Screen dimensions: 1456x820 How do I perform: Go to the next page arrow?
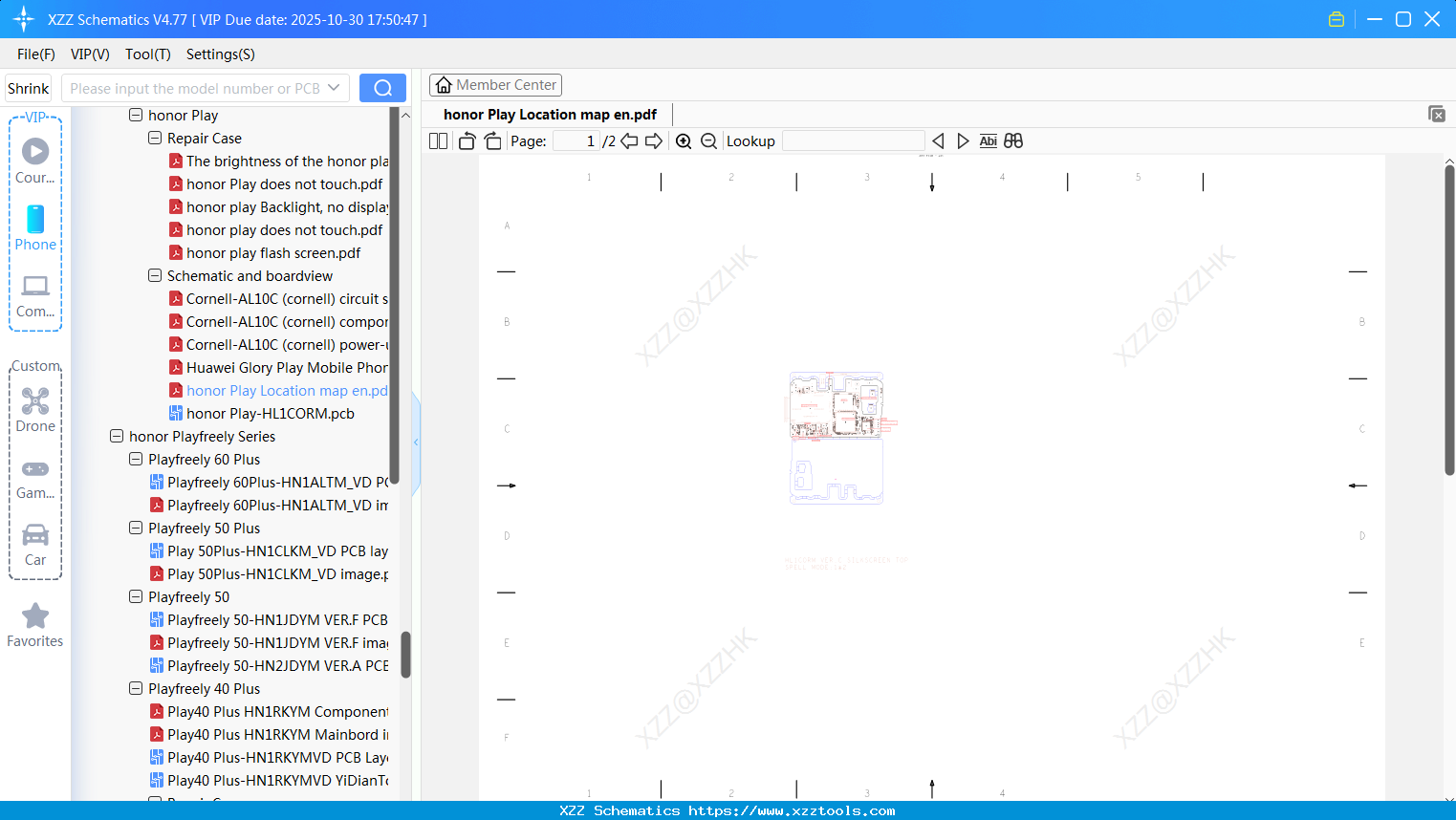click(654, 141)
